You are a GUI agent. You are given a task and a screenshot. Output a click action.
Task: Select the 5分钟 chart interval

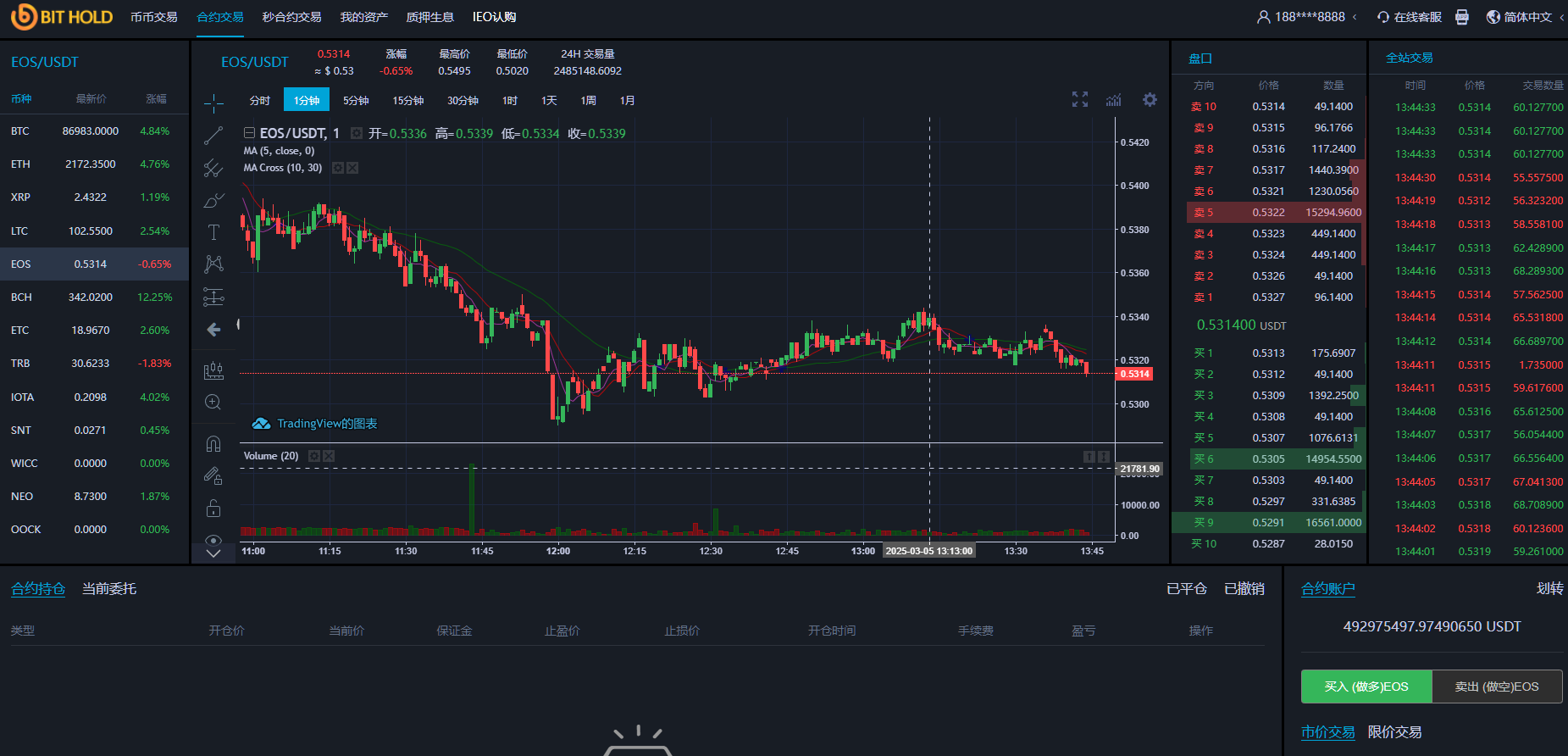(356, 100)
